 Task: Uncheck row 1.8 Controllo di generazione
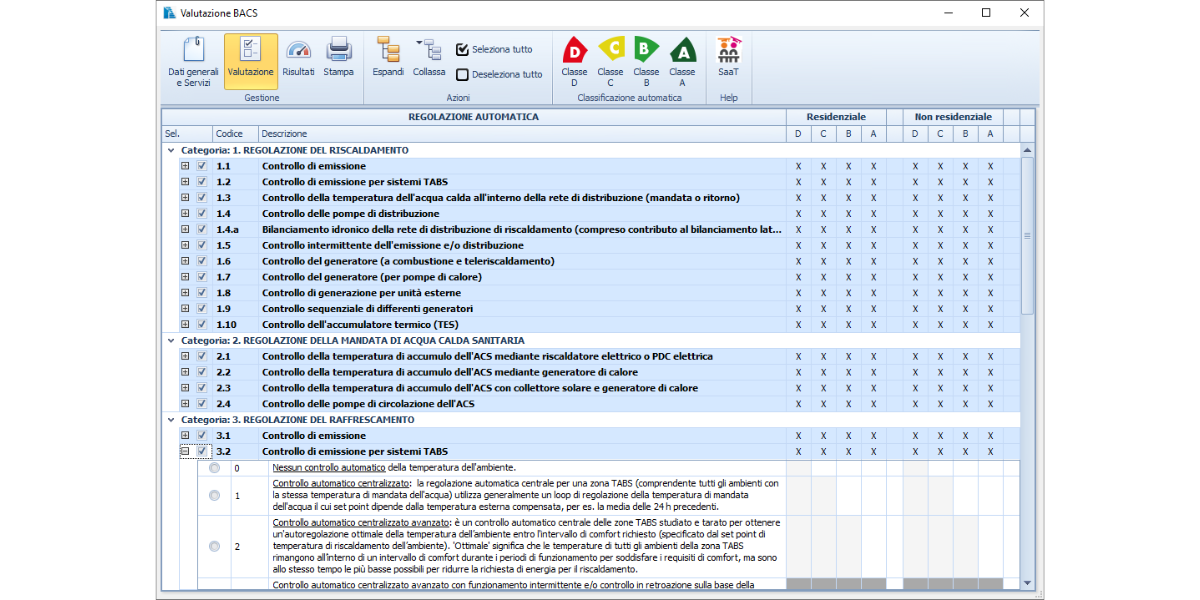coord(202,293)
